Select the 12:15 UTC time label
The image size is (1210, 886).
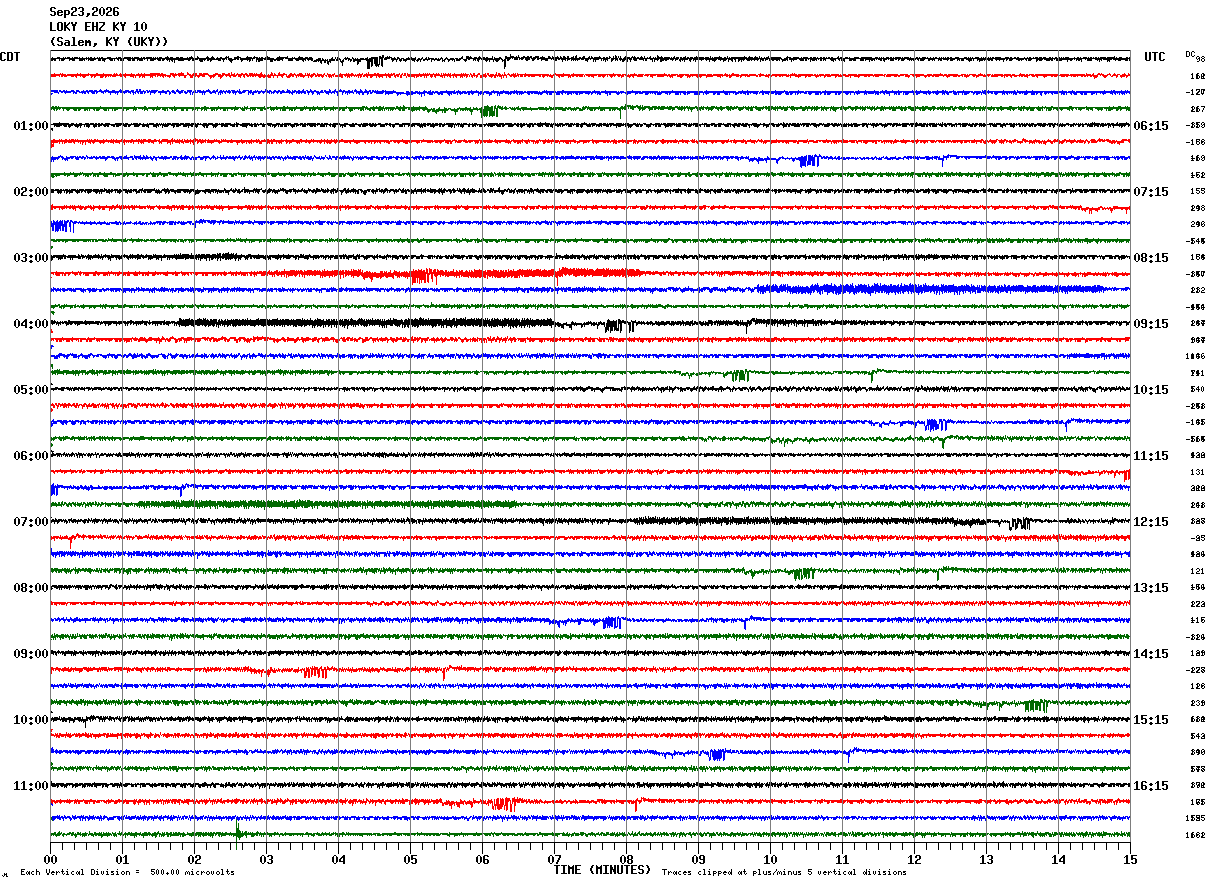[x=1151, y=522]
